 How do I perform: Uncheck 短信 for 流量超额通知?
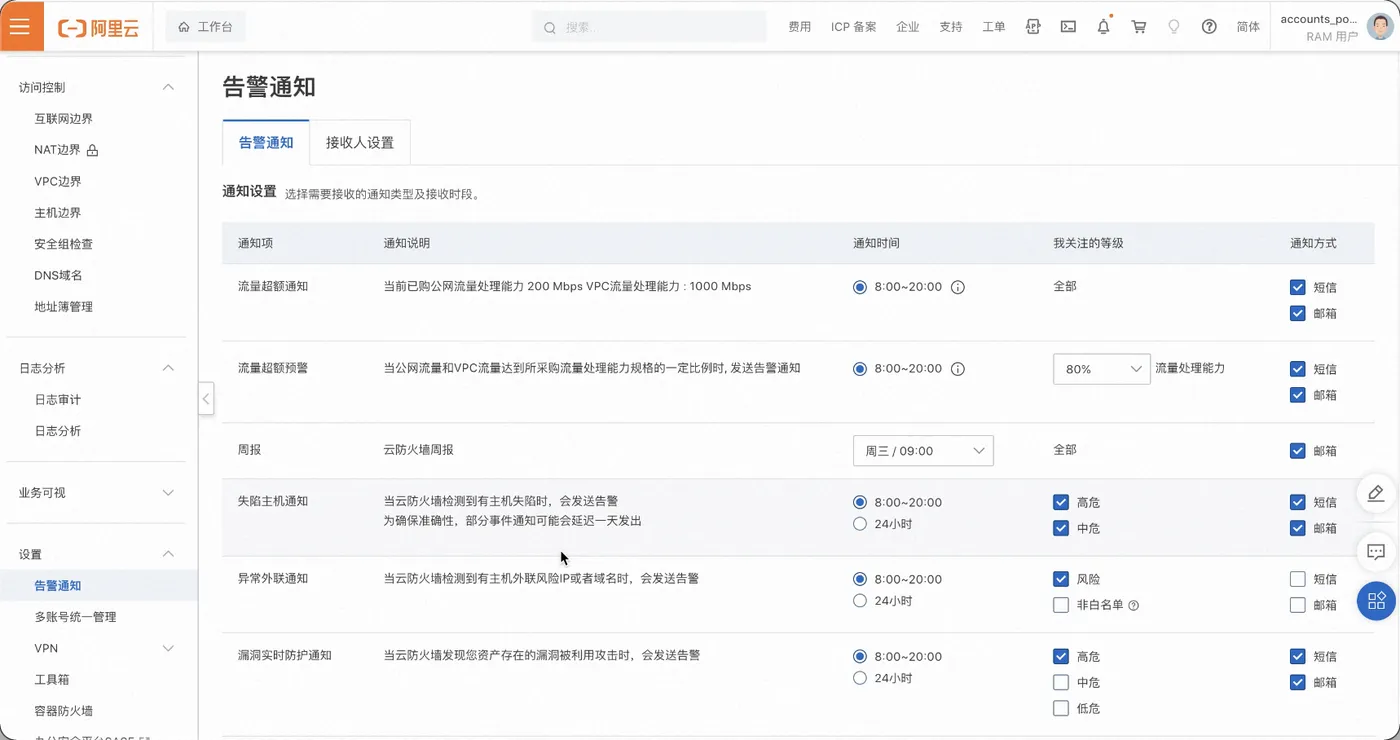(x=1298, y=287)
